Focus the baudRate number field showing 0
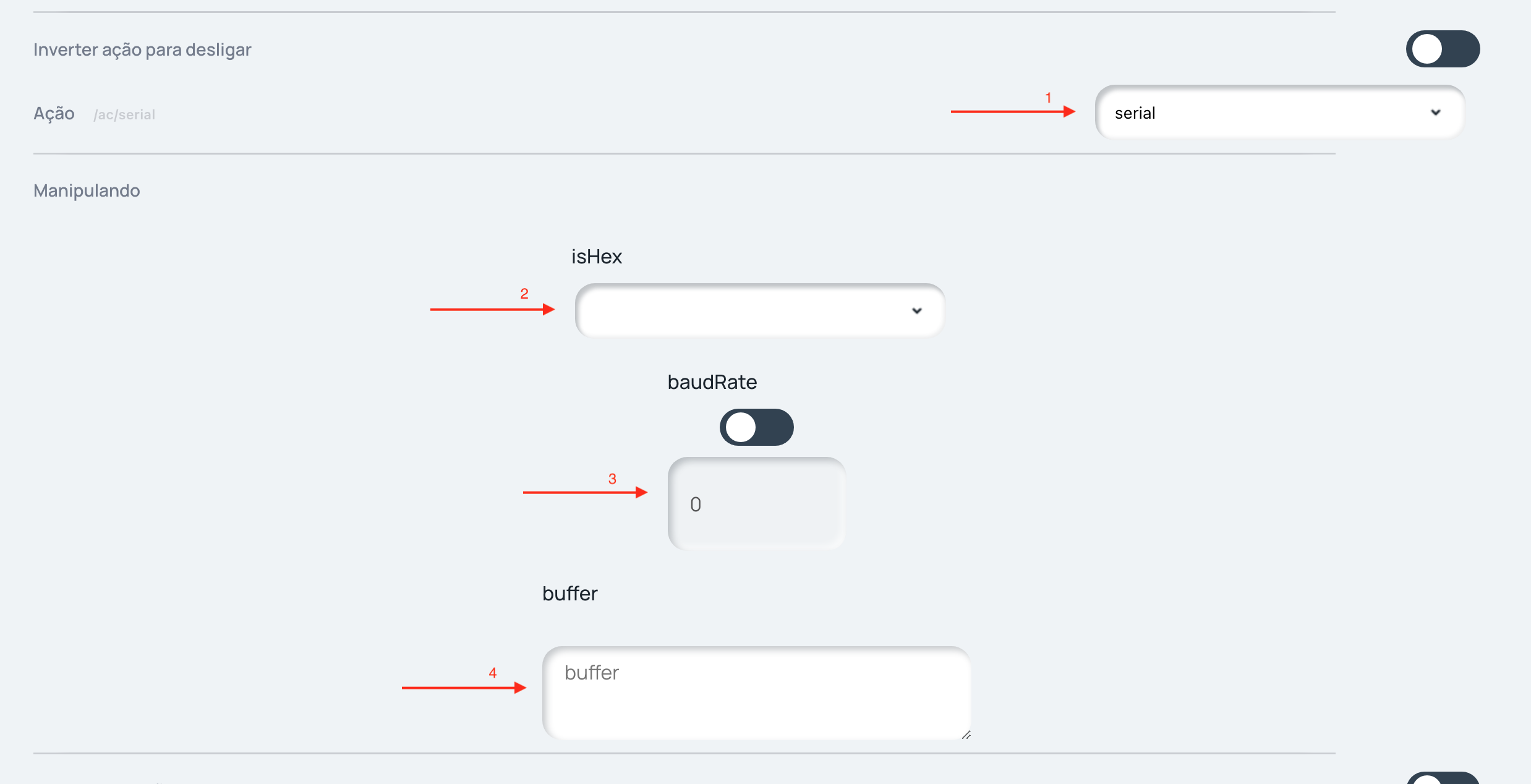Image resolution: width=1531 pixels, height=784 pixels. pyautogui.click(x=756, y=504)
